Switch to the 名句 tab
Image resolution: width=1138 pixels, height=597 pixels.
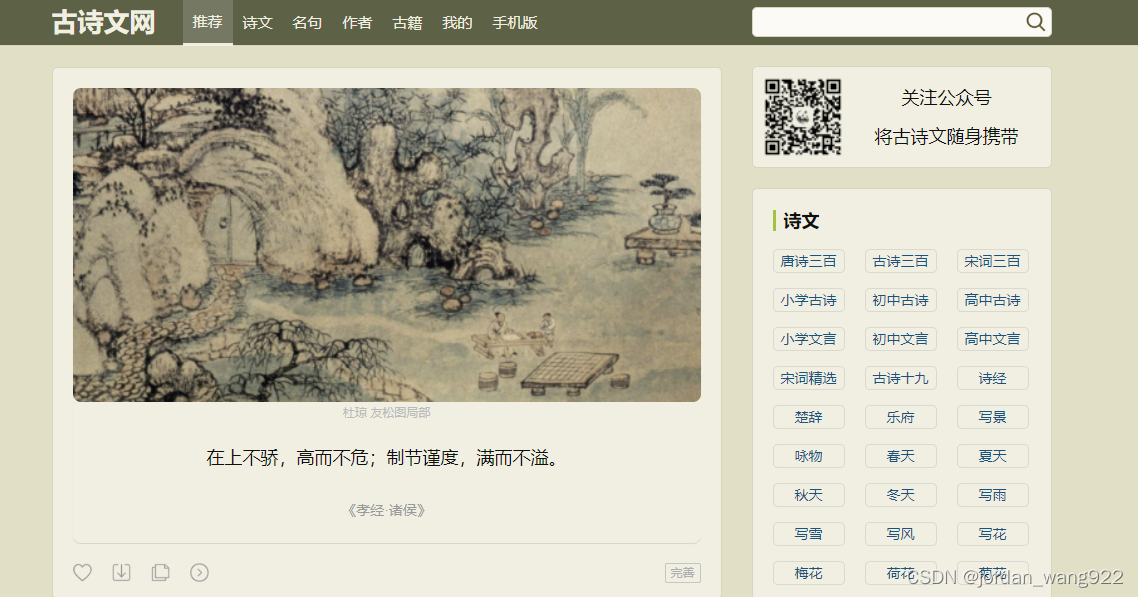pyautogui.click(x=307, y=22)
